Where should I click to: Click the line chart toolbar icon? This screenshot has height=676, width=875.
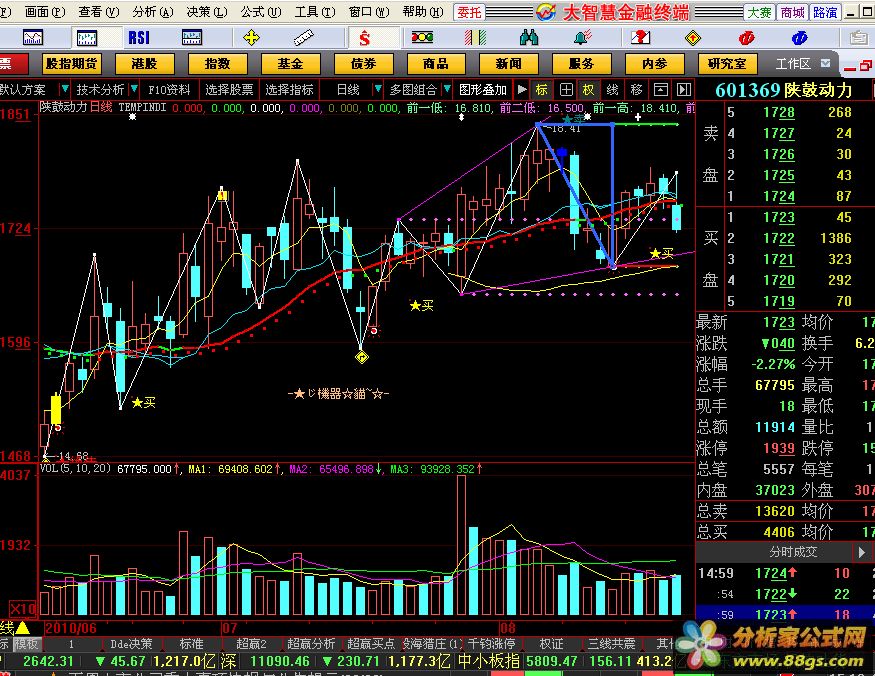click(x=33, y=37)
